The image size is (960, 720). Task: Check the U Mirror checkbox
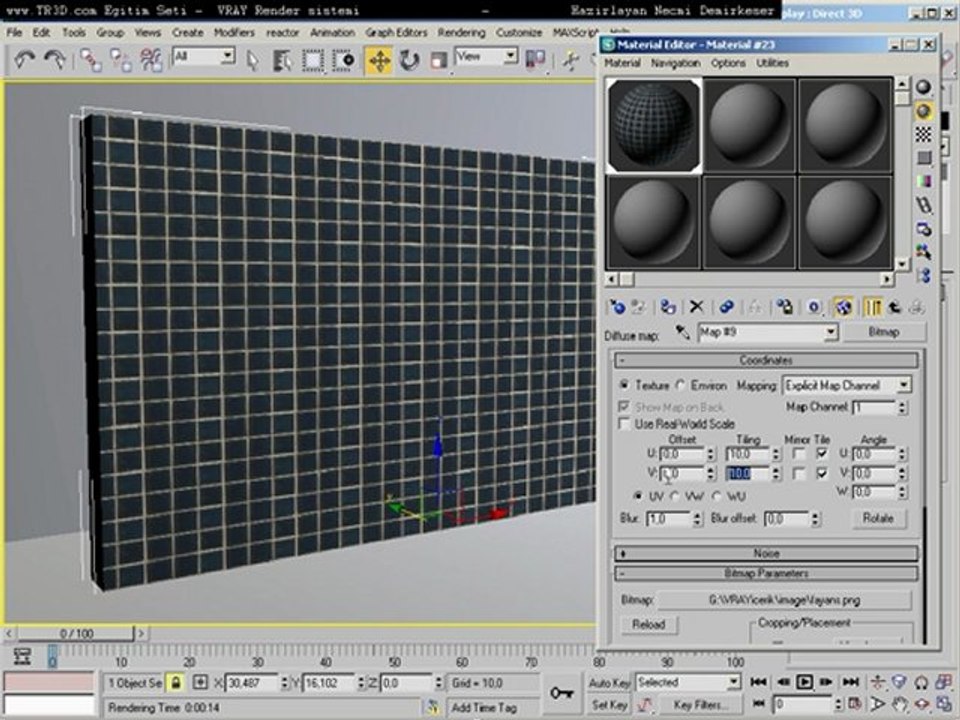(798, 454)
